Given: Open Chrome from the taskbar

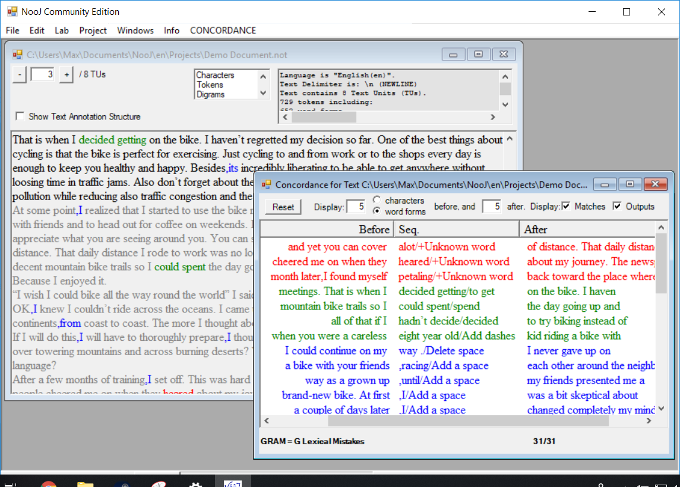Looking at the screenshot, I should 47,484.
